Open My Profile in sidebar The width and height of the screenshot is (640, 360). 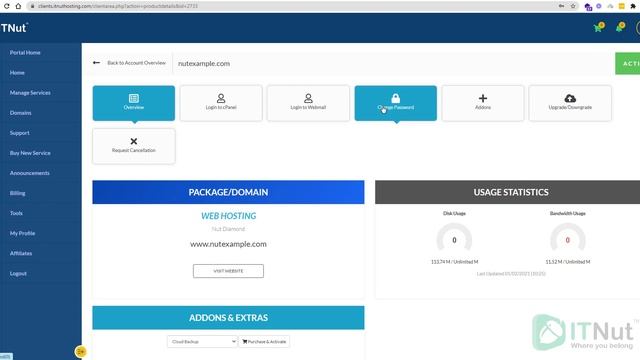22,233
